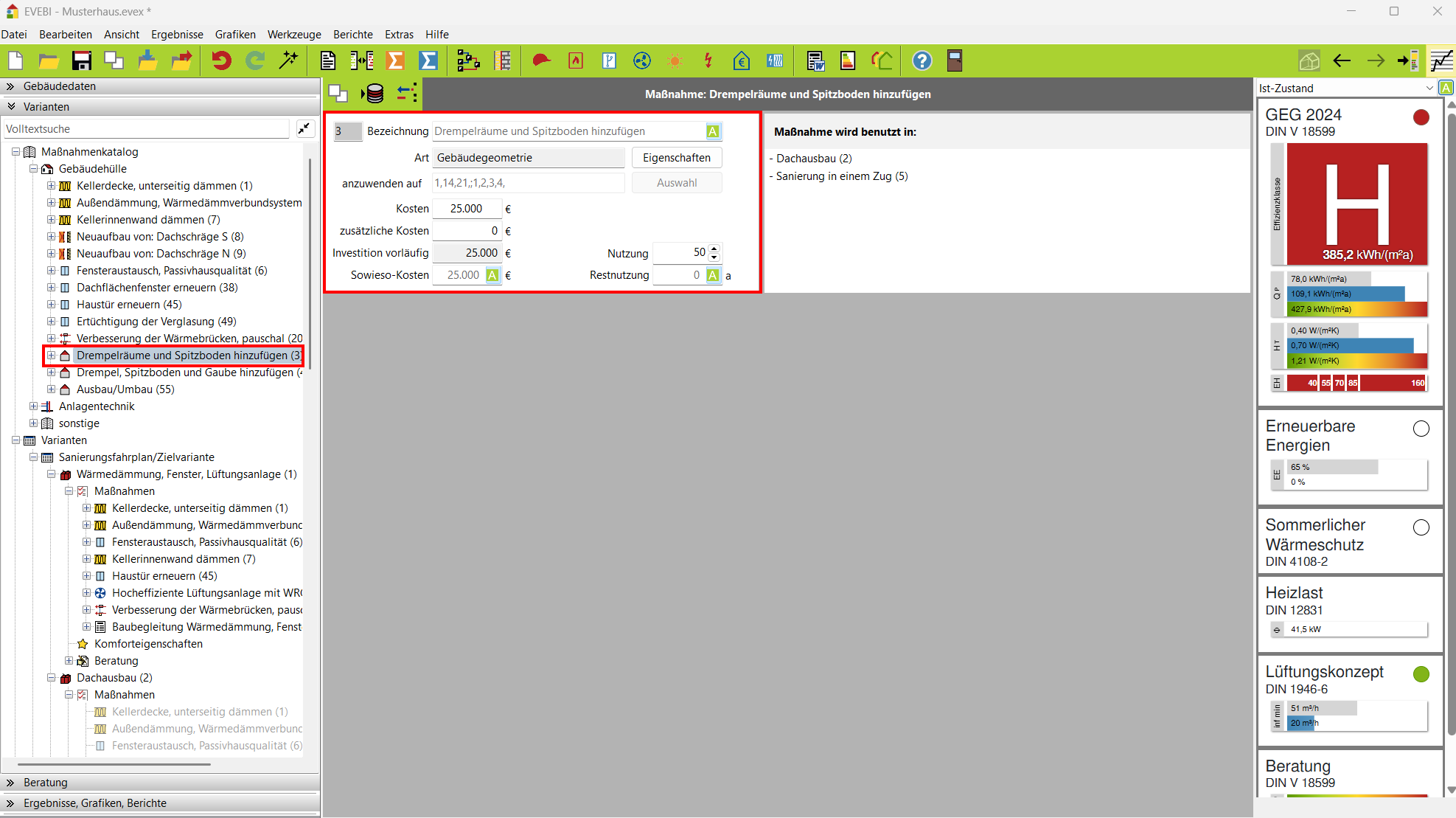The height and width of the screenshot is (818, 1456).
Task: Click the orange sigma calculation icon
Action: 395,60
